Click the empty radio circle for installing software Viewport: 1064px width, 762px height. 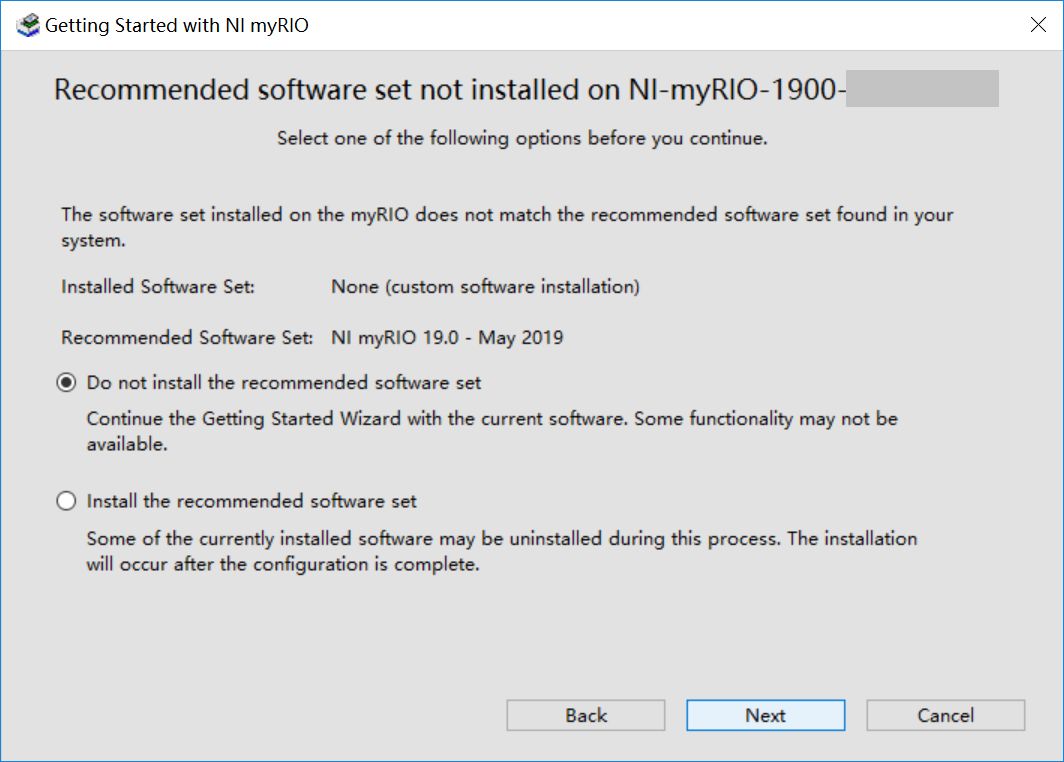point(65,500)
